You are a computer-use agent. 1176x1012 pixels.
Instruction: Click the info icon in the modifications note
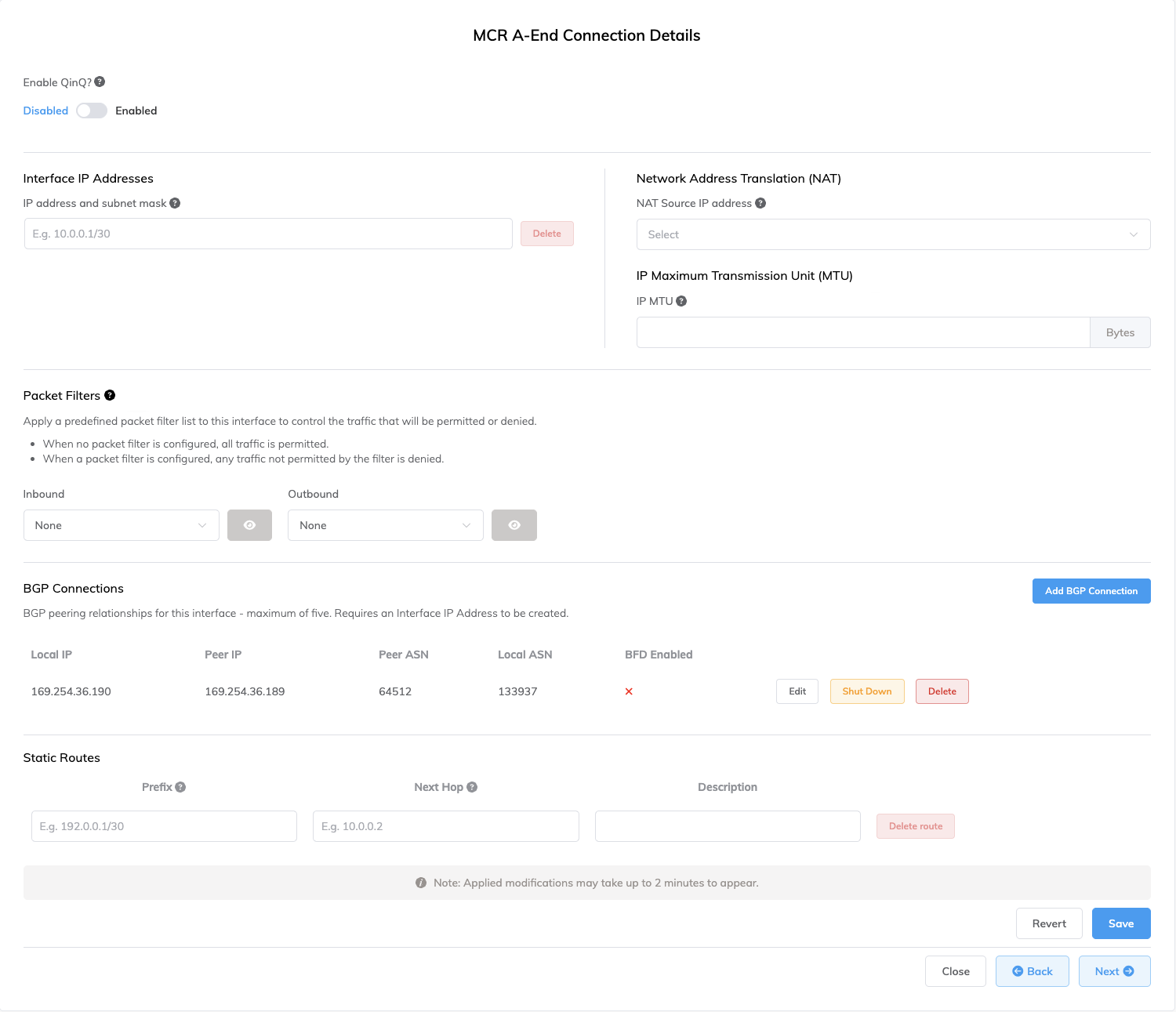(x=421, y=883)
